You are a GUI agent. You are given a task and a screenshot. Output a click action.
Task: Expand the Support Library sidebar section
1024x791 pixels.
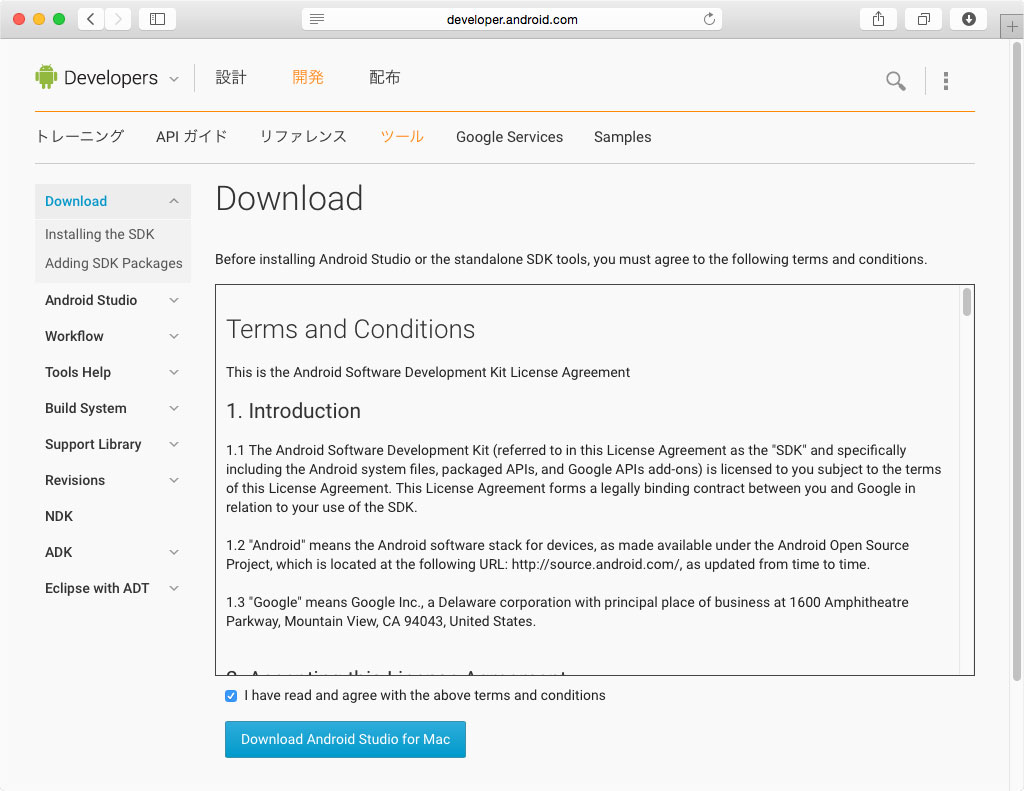click(174, 444)
